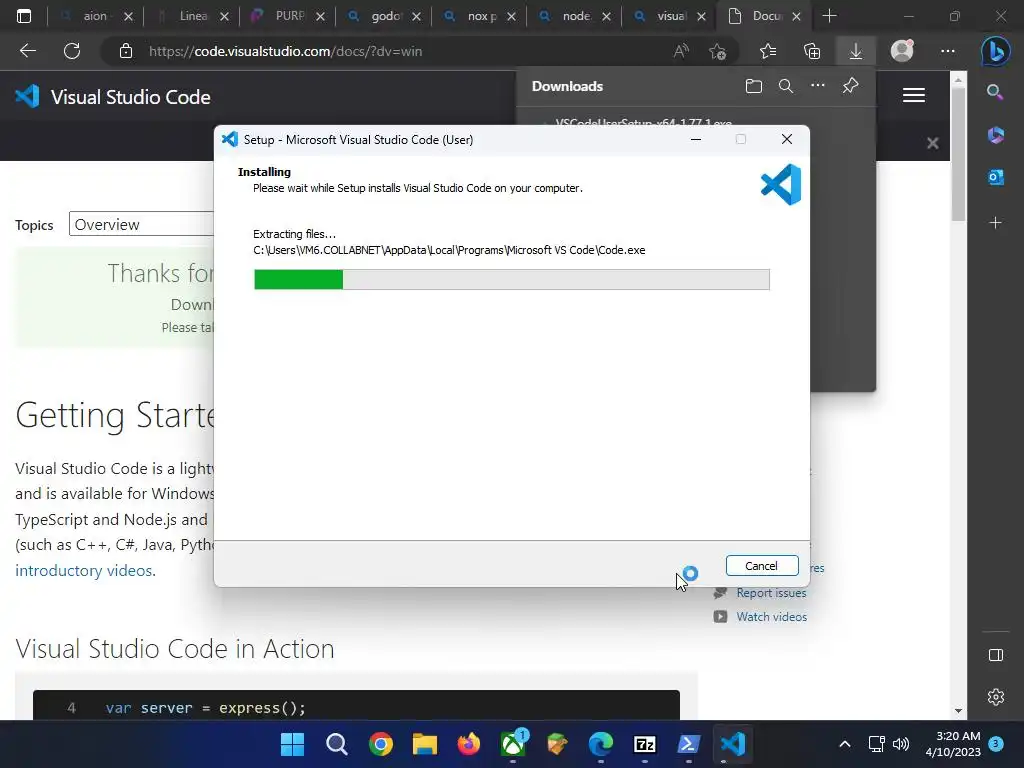Open the Bing chat sidebar button
Image resolution: width=1024 pixels, height=768 pixels.
coord(995,51)
